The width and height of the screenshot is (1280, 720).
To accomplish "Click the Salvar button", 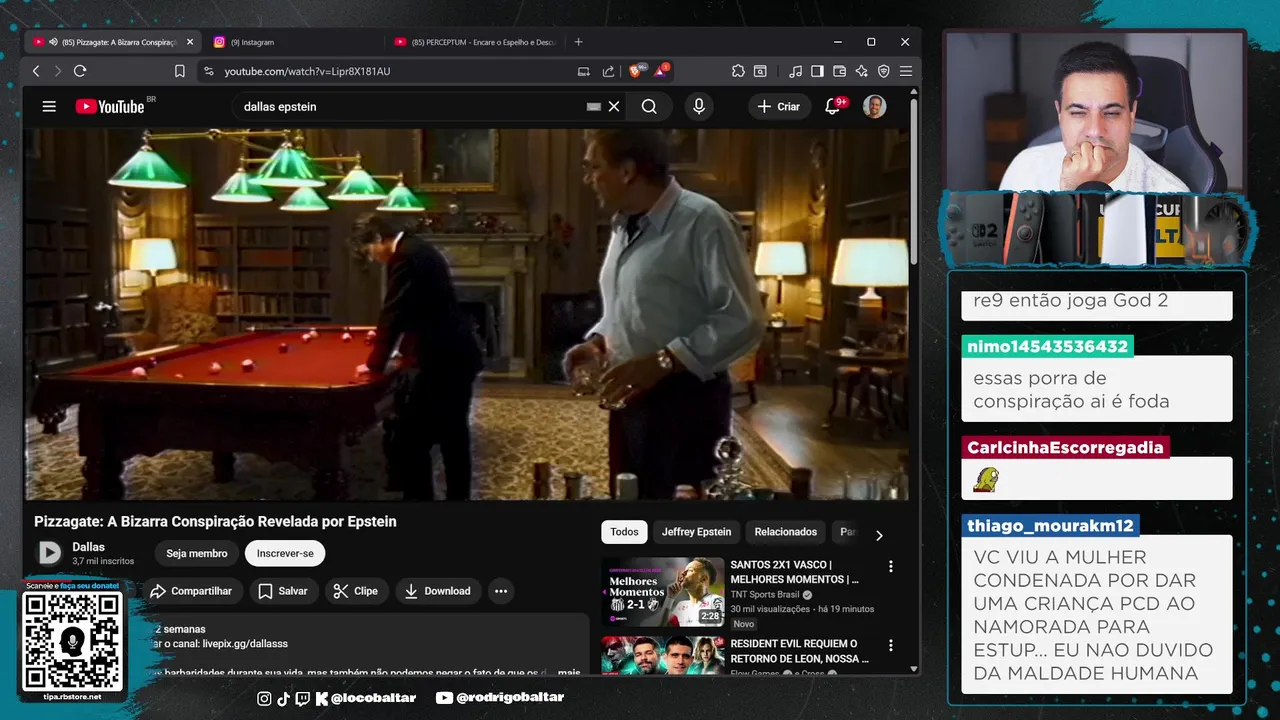I will click(x=282, y=591).
